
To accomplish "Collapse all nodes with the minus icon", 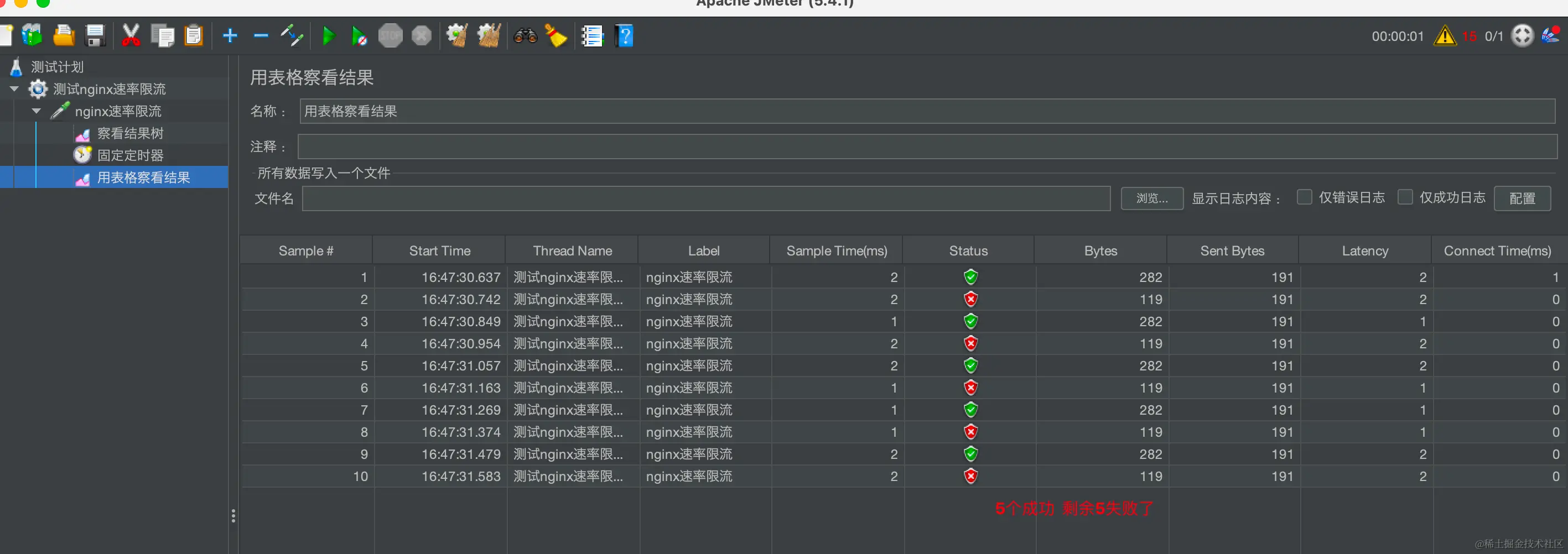I will pos(261,36).
